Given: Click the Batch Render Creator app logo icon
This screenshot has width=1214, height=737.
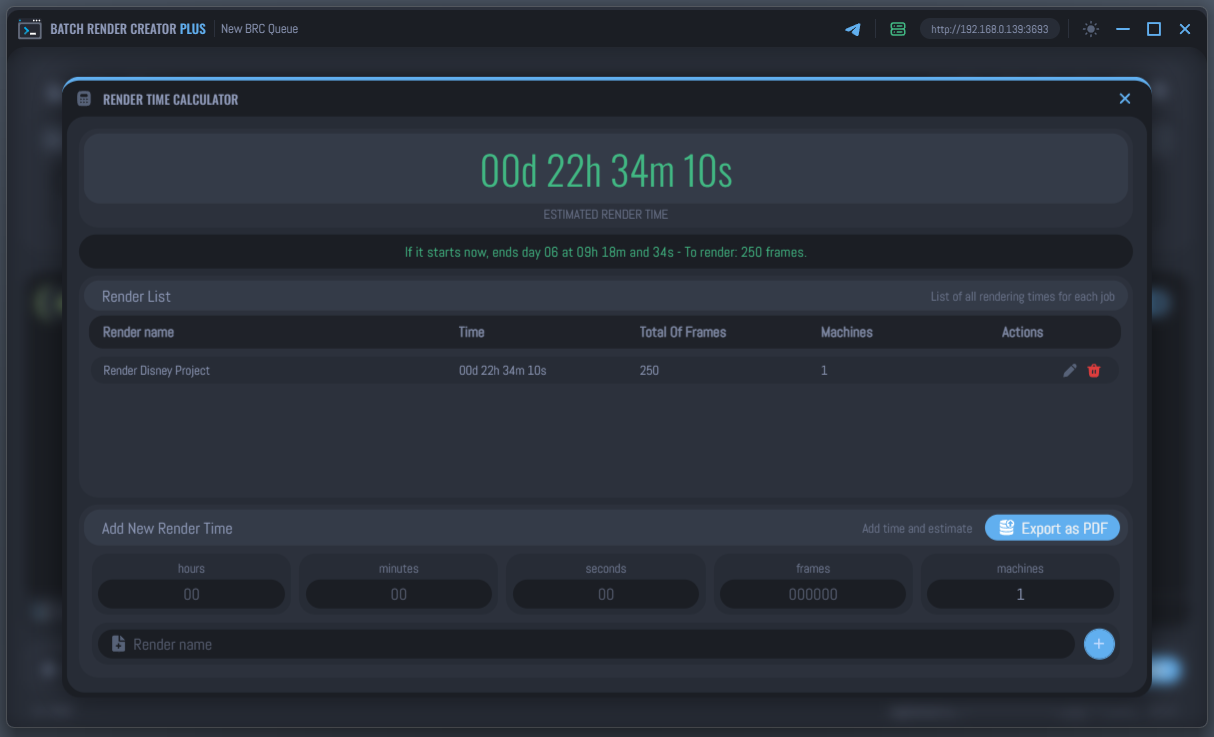Looking at the screenshot, I should coord(30,29).
